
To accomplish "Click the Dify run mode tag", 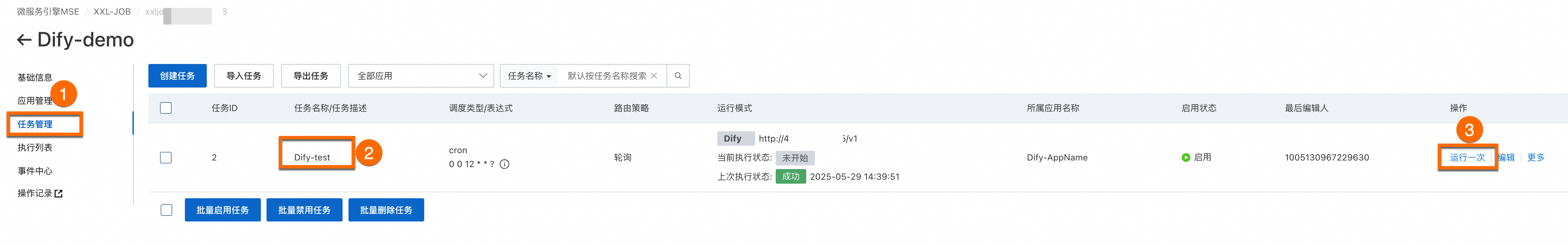I will tap(735, 139).
